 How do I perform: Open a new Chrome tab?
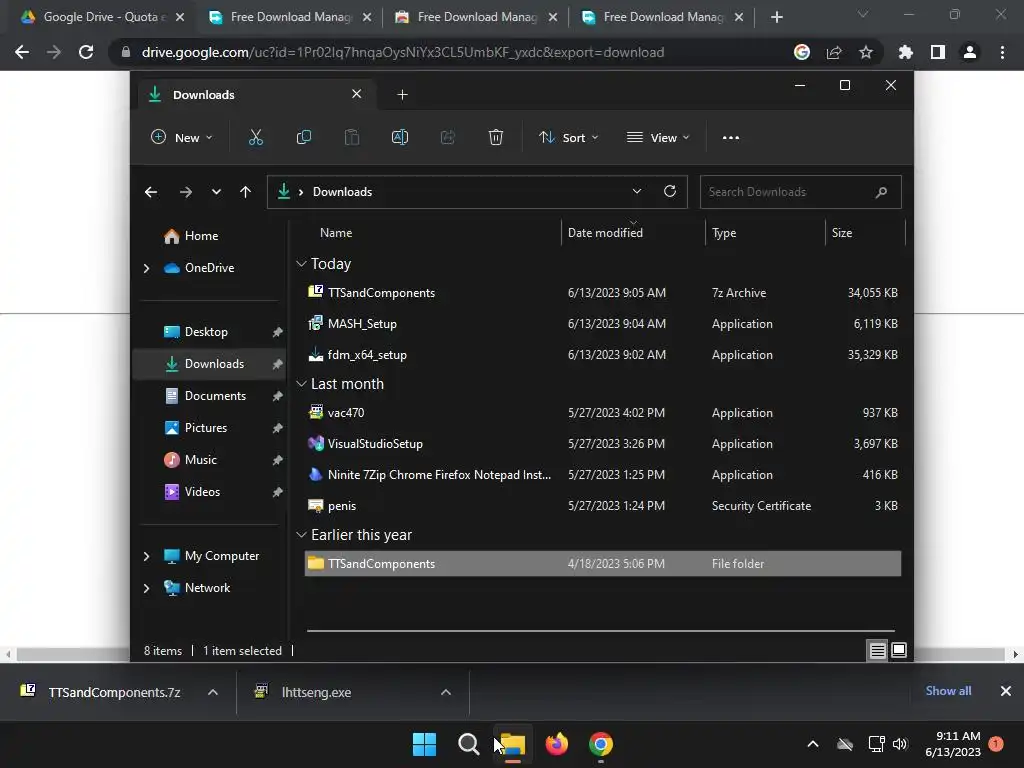click(x=776, y=17)
